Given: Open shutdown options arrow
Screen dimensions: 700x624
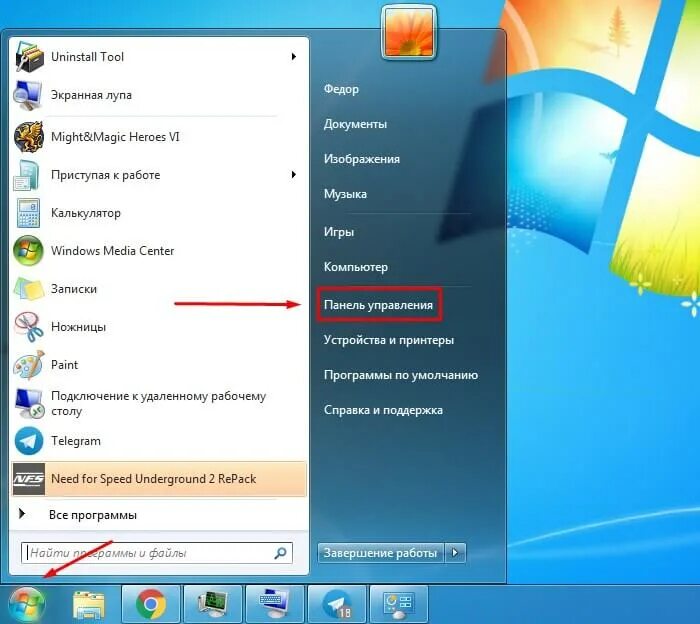Looking at the screenshot, I should tap(455, 553).
